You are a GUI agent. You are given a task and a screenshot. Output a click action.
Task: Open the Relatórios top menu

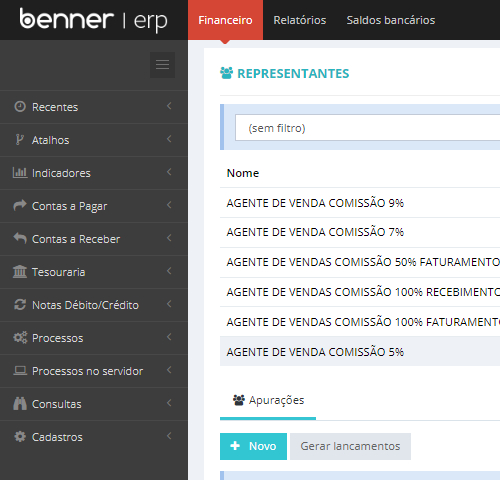click(x=300, y=20)
